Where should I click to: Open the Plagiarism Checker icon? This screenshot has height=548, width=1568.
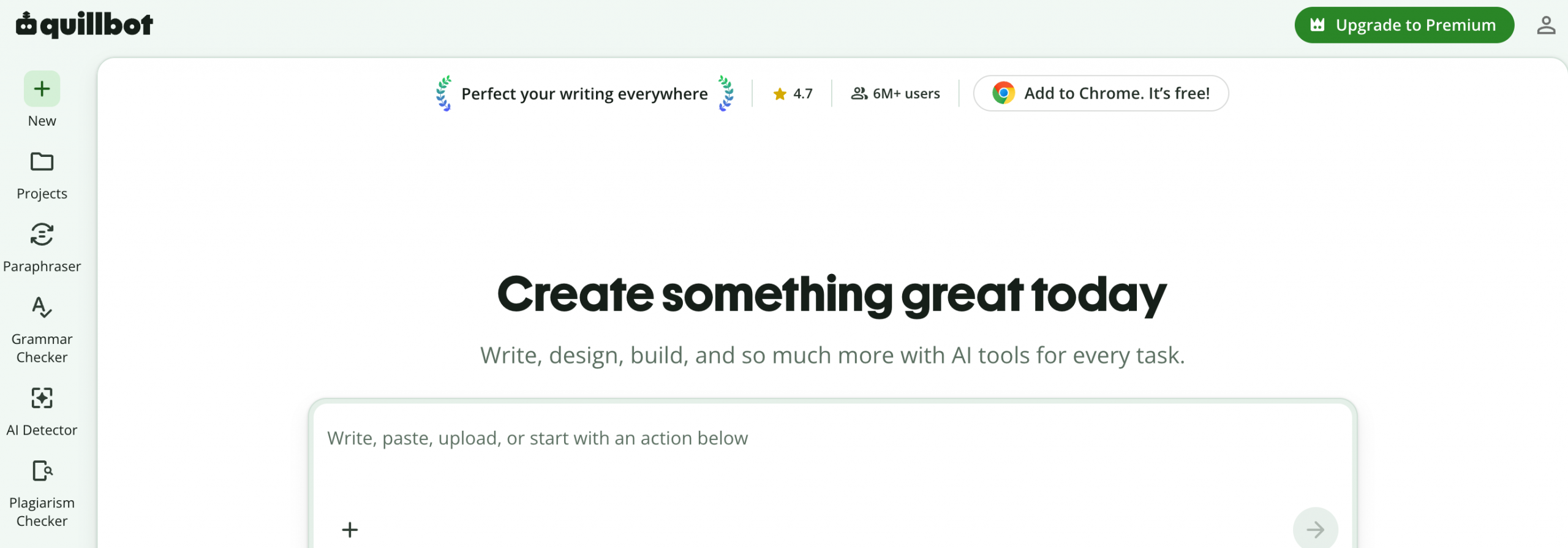coord(42,471)
